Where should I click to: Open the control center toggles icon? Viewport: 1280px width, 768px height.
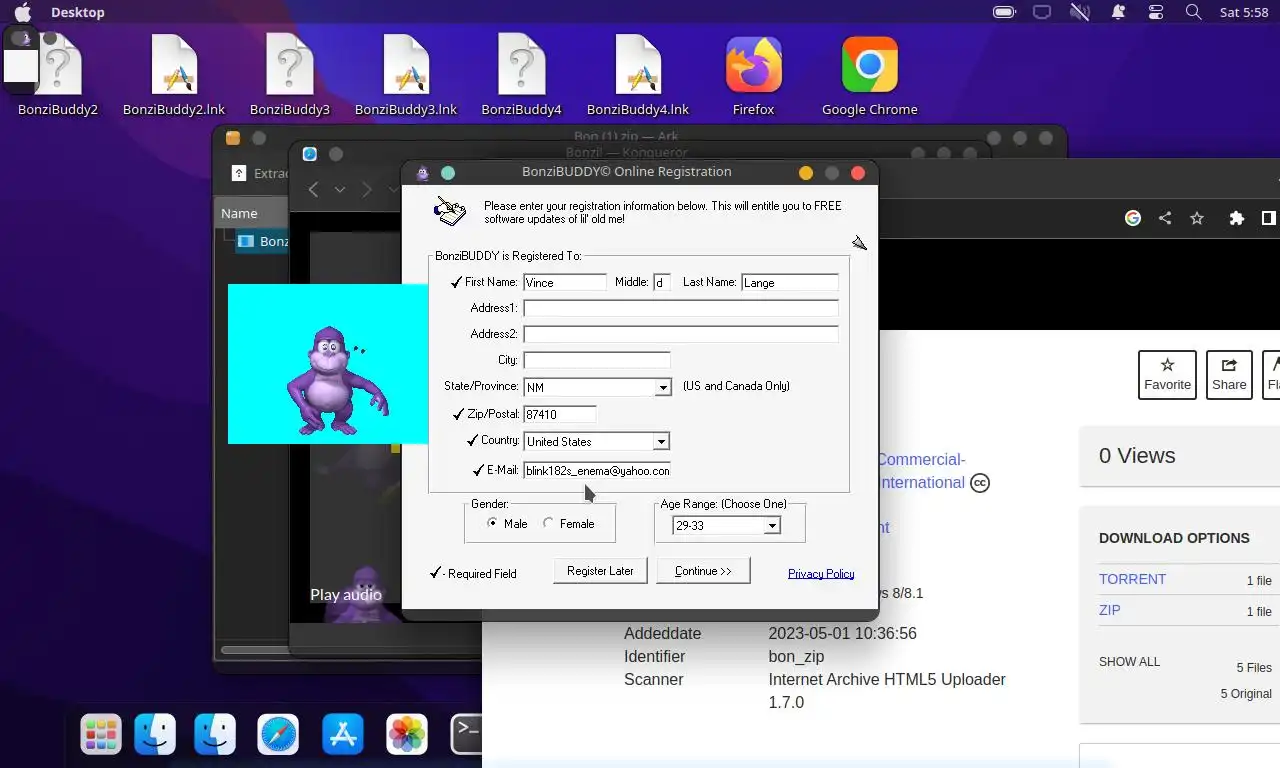coord(1156,12)
